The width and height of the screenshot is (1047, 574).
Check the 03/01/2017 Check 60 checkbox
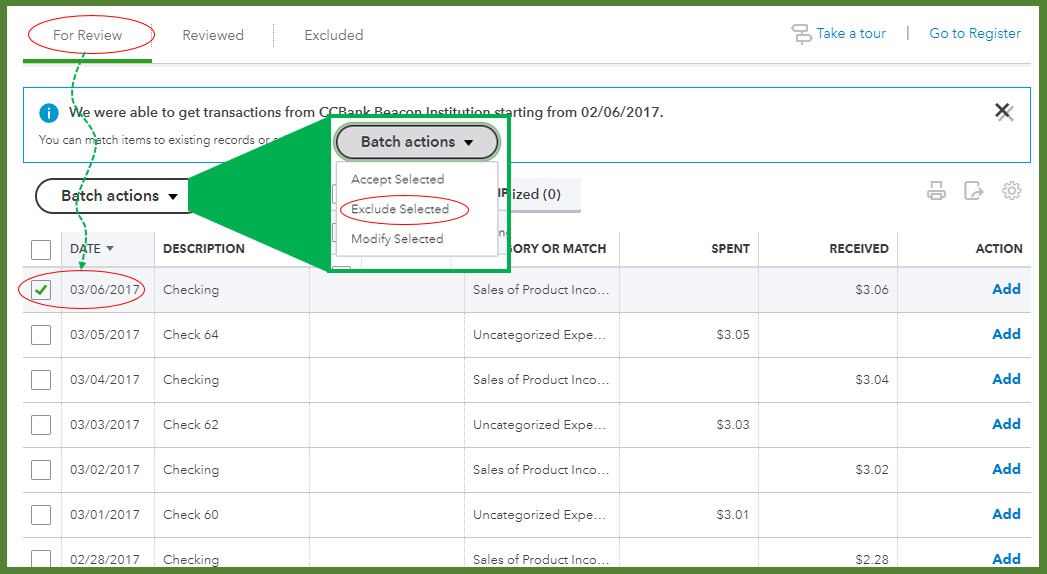pos(41,515)
